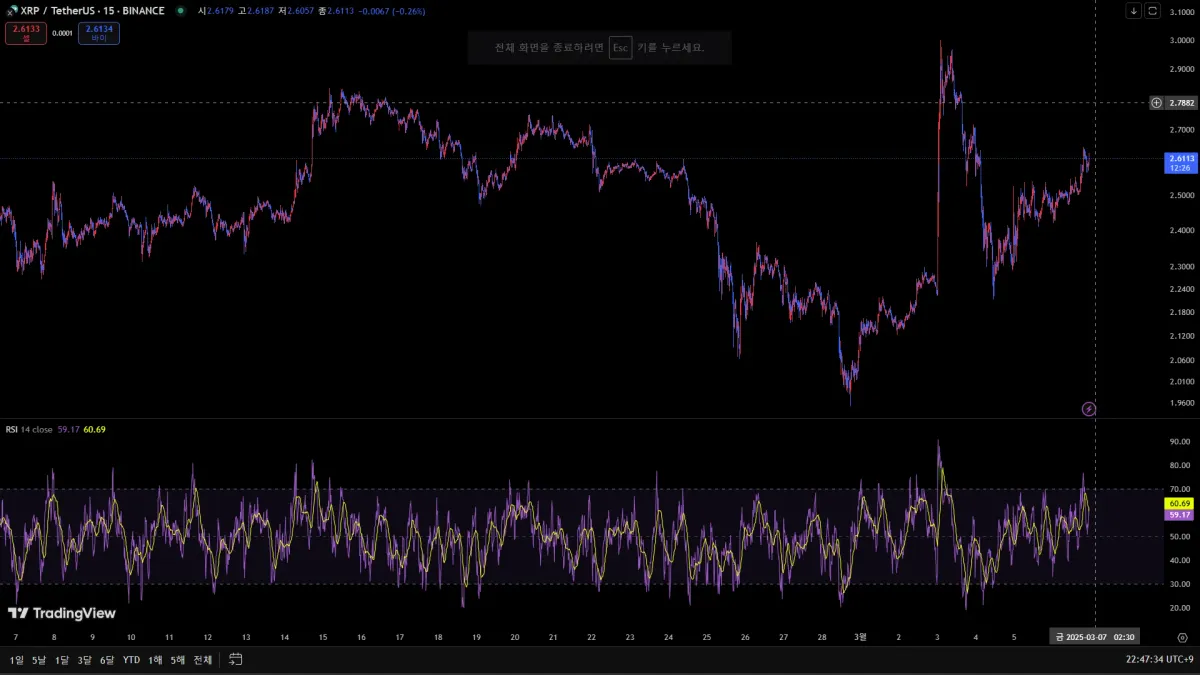The height and width of the screenshot is (675, 1200).
Task: Click the TradingView logo
Action: 62,613
